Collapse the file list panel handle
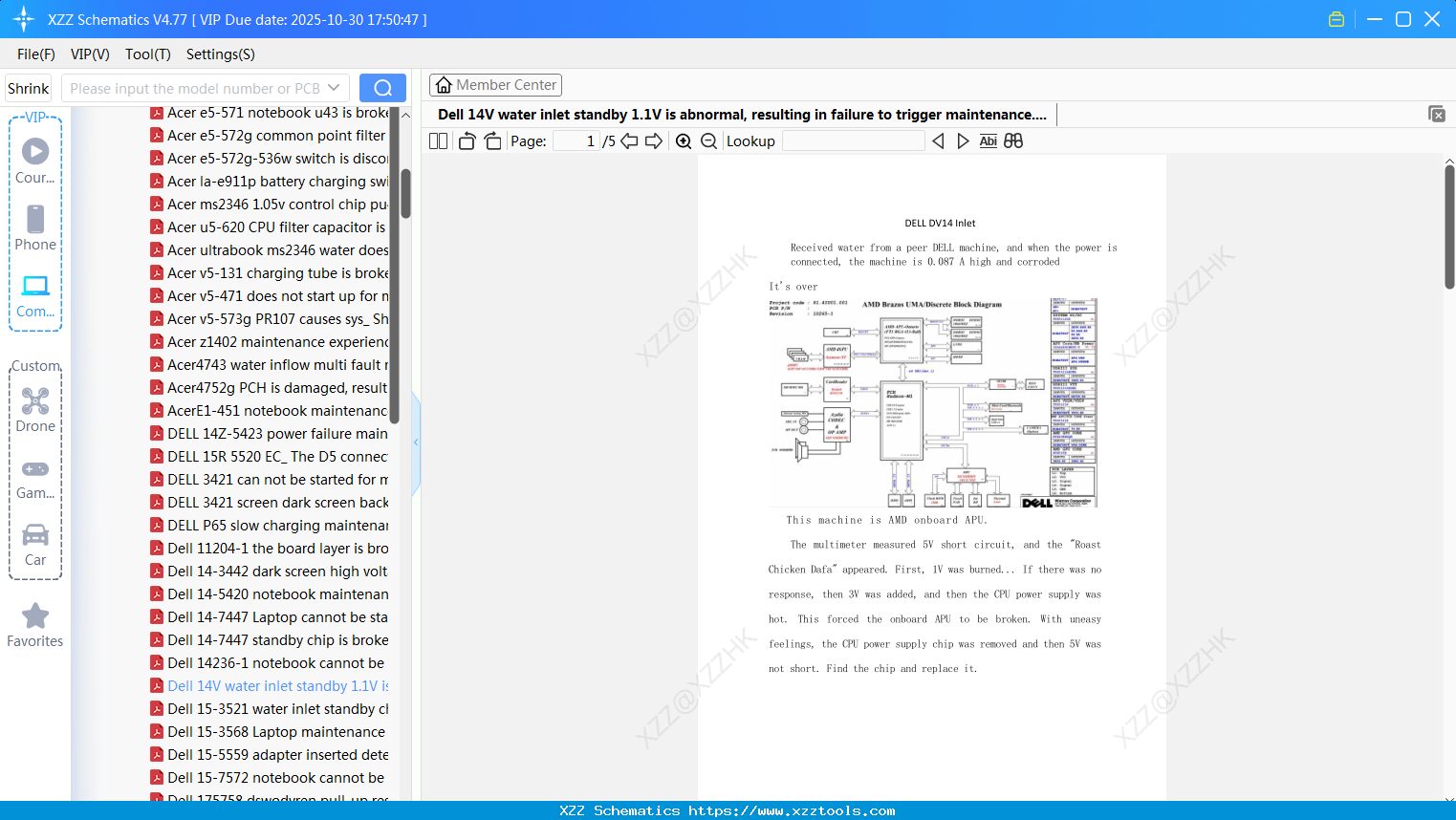Viewport: 1456px width, 820px height. (416, 442)
